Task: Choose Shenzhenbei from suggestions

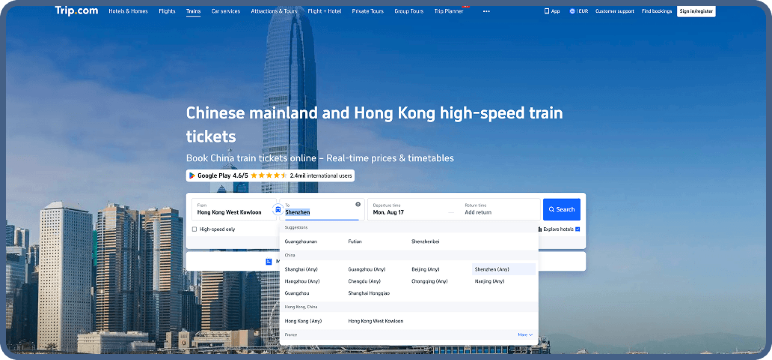Action: point(425,242)
